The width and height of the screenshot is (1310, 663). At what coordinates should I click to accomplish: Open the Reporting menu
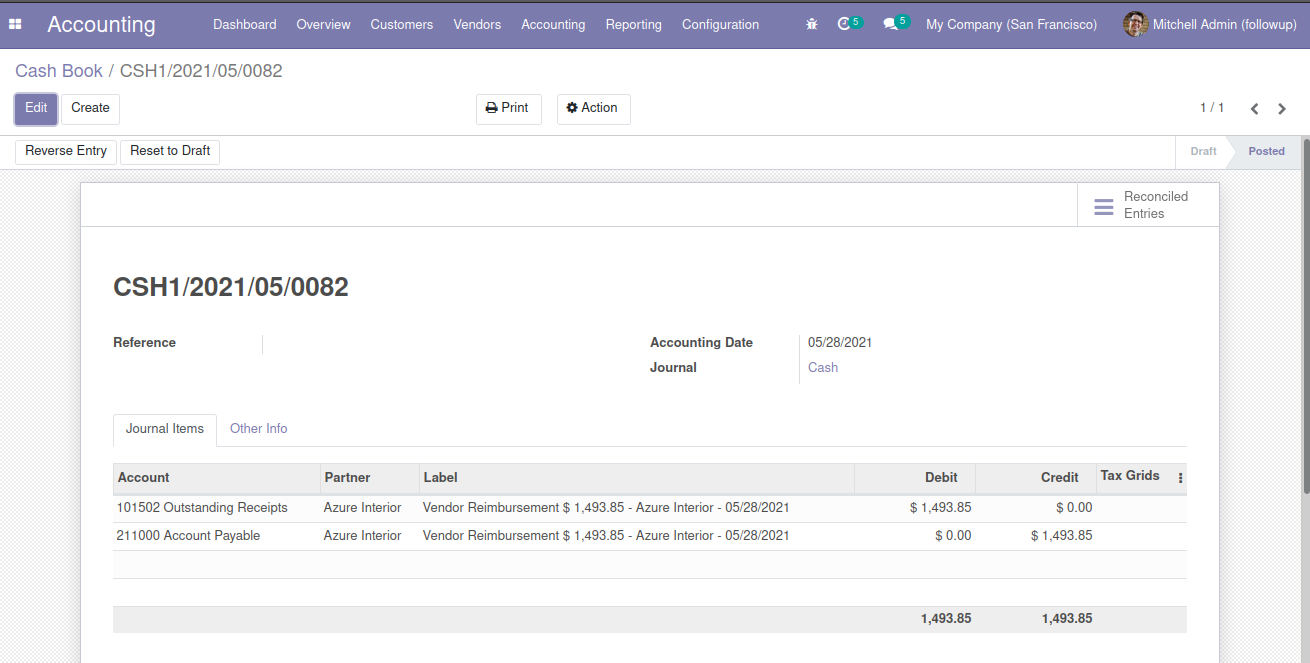pos(633,24)
